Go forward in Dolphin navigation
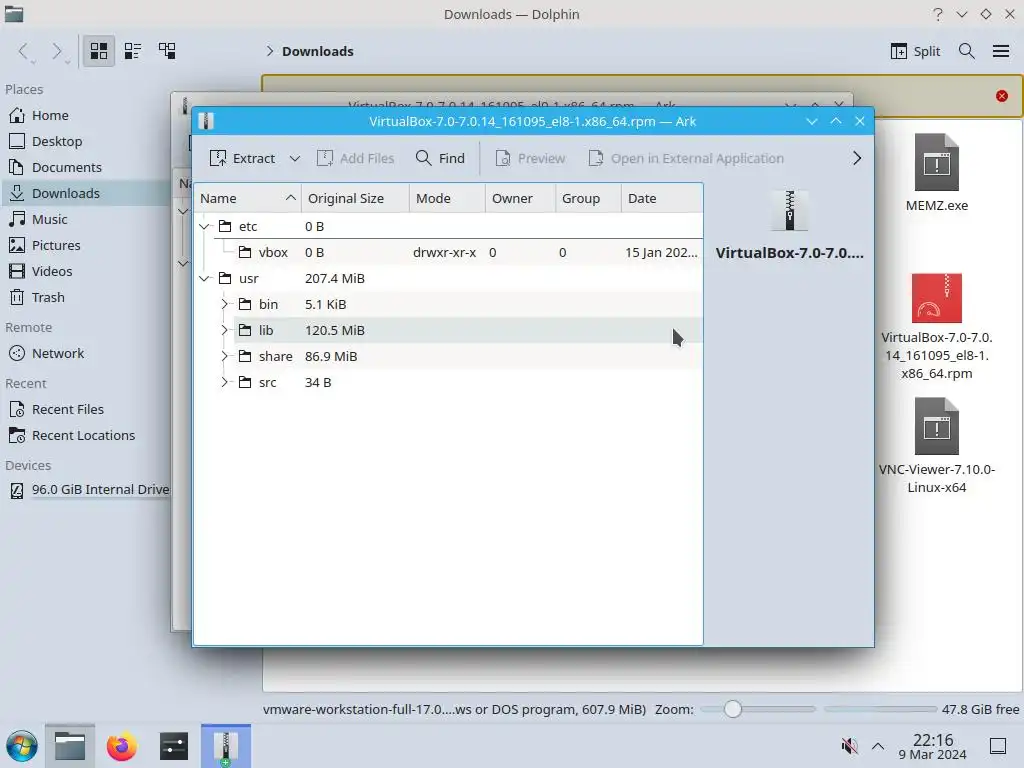 (x=57, y=51)
